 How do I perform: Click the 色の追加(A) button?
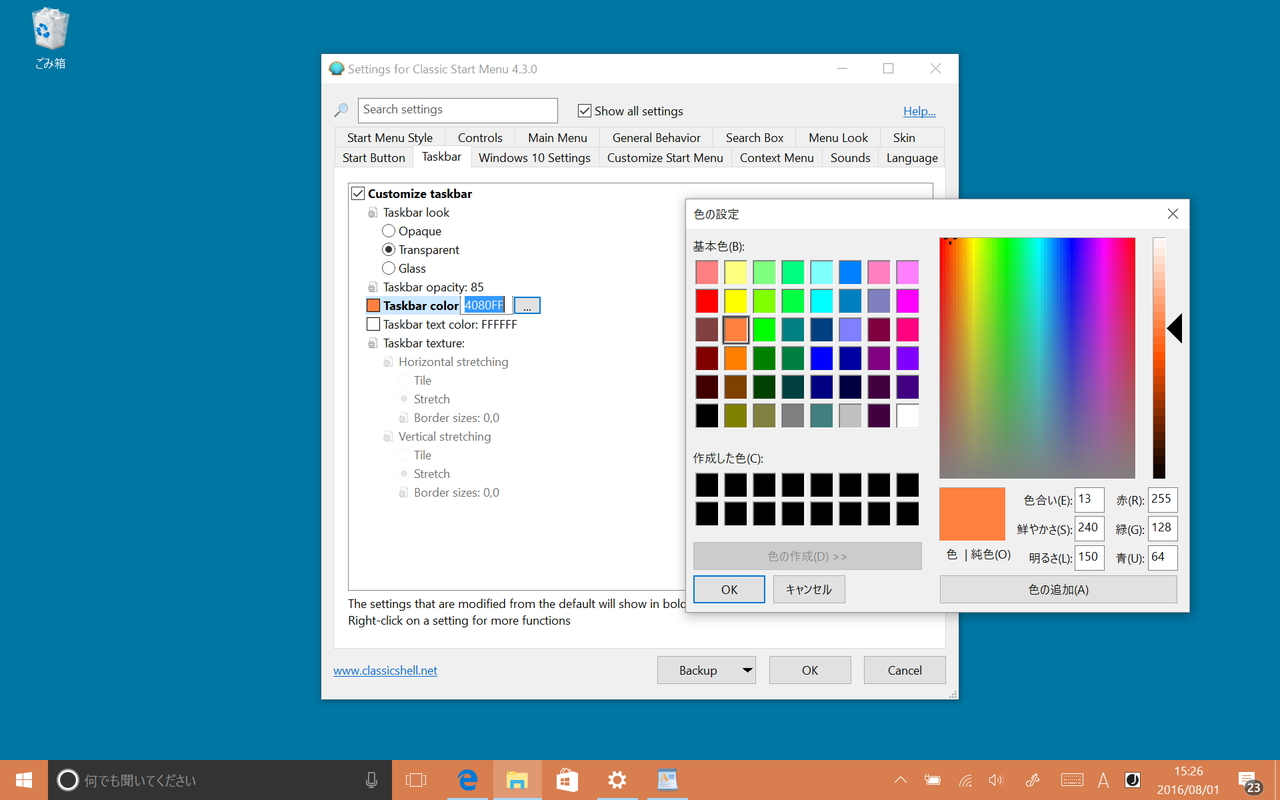(1058, 590)
